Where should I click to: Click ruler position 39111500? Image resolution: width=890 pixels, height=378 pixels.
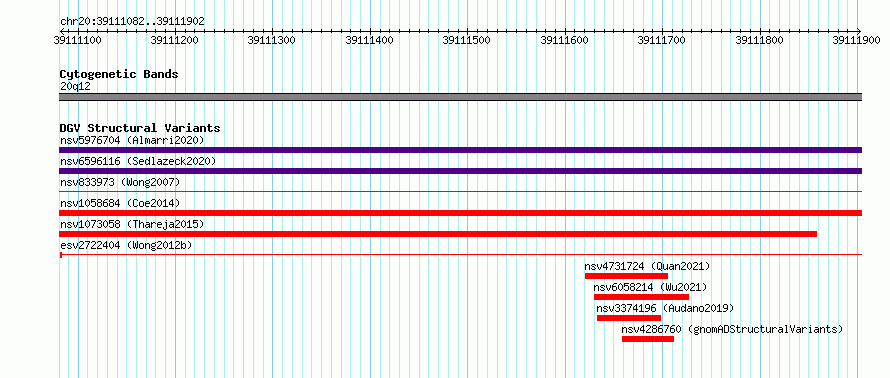pyautogui.click(x=467, y=40)
